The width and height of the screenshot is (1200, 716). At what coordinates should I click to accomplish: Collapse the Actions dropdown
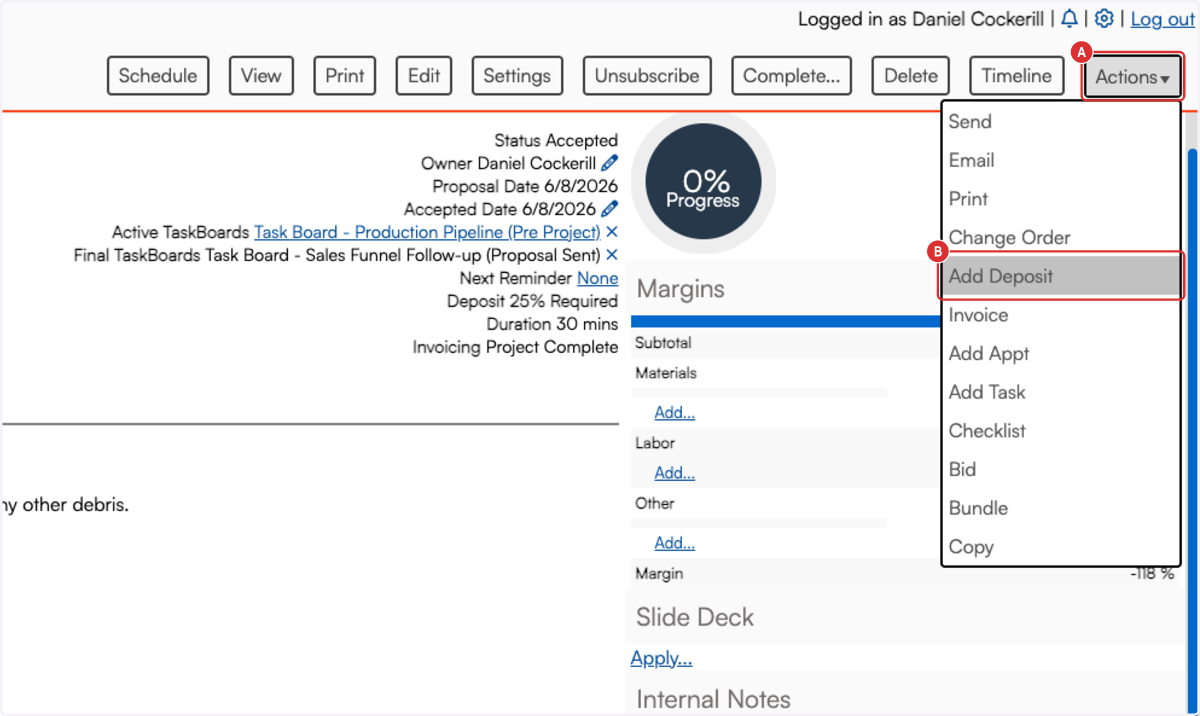point(1132,77)
